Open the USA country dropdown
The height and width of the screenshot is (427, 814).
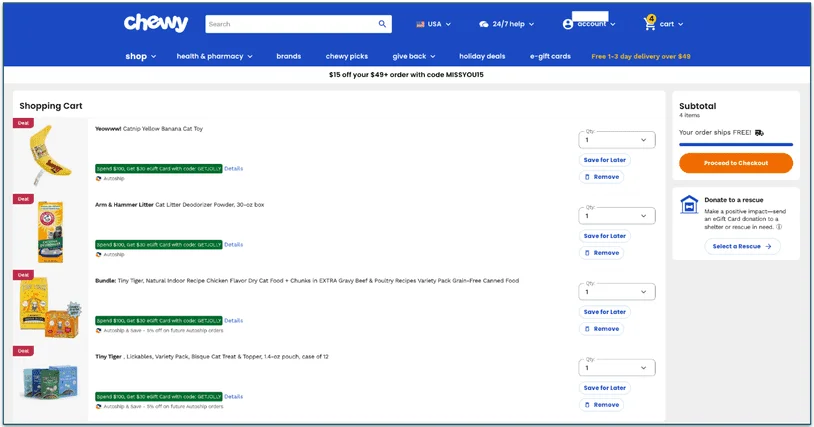pyautogui.click(x=434, y=24)
